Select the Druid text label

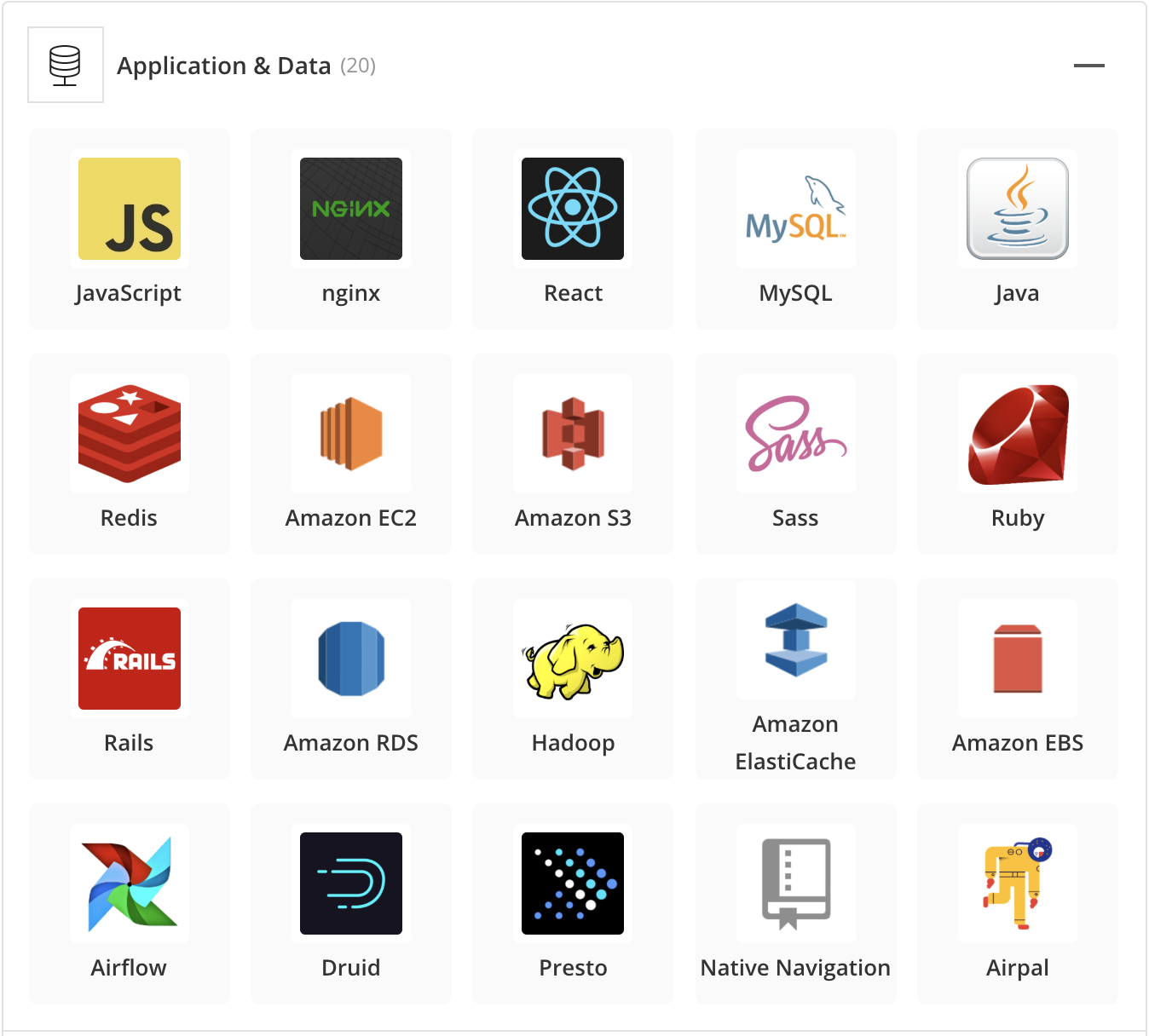[351, 968]
